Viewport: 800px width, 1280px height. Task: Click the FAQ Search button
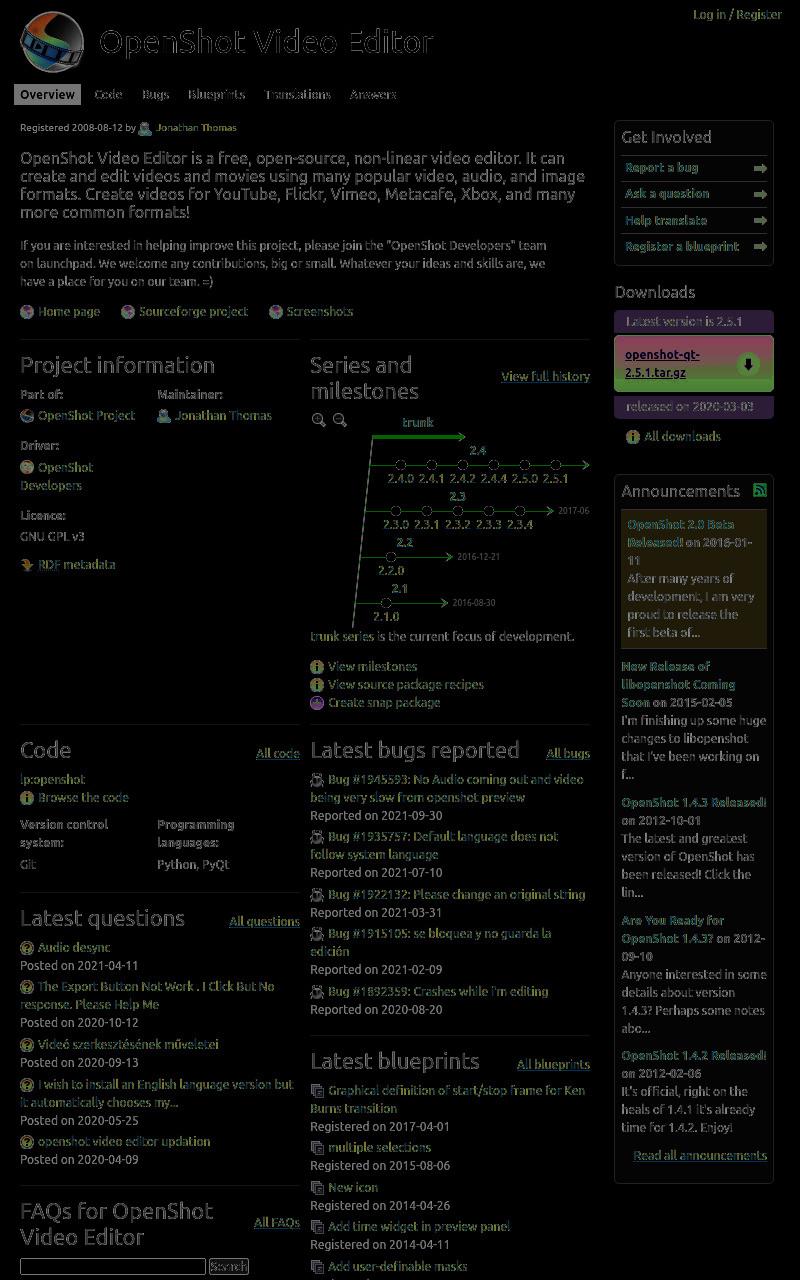coord(228,1267)
